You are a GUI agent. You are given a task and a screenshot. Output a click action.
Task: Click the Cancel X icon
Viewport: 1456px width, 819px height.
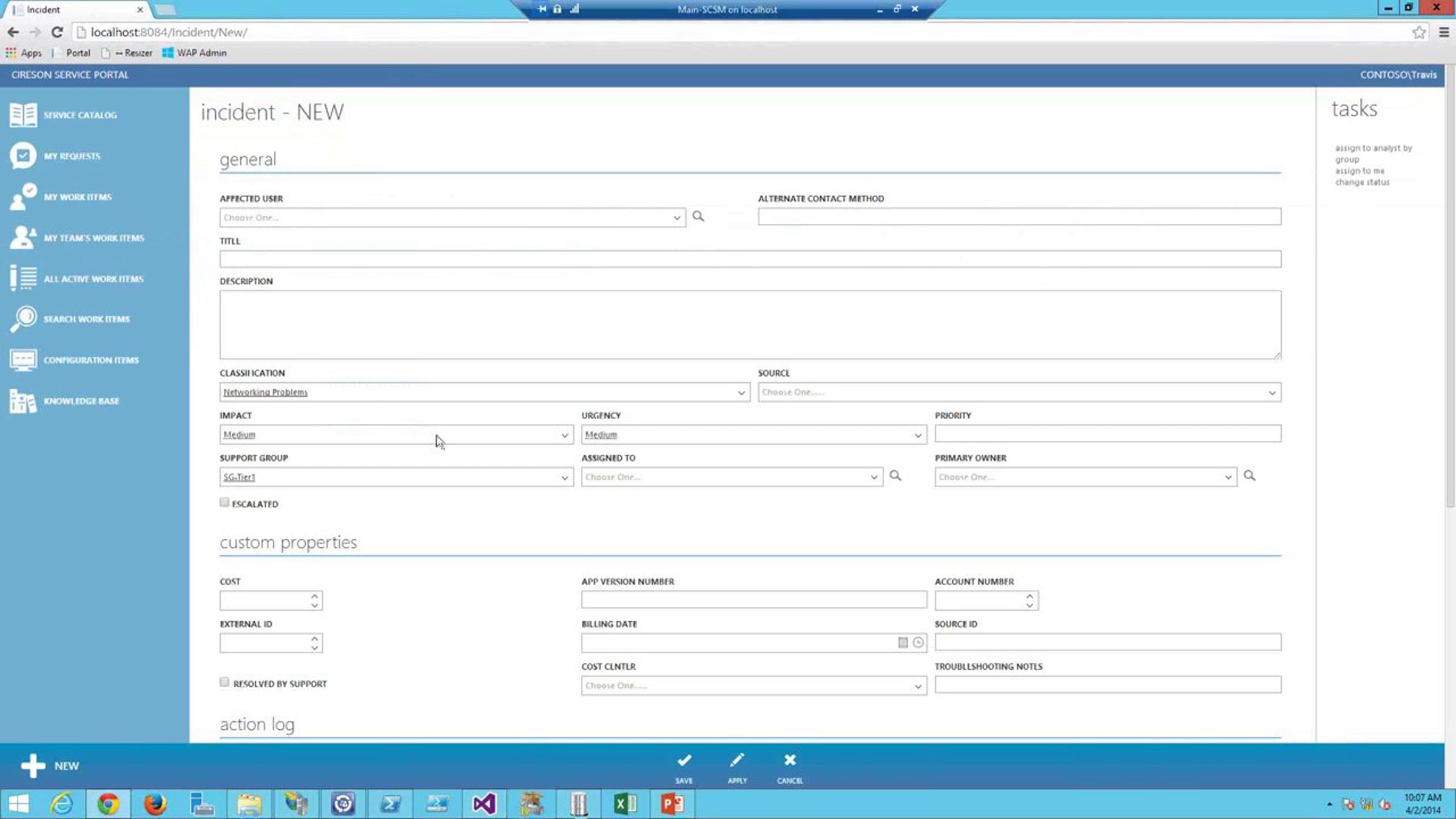789,761
